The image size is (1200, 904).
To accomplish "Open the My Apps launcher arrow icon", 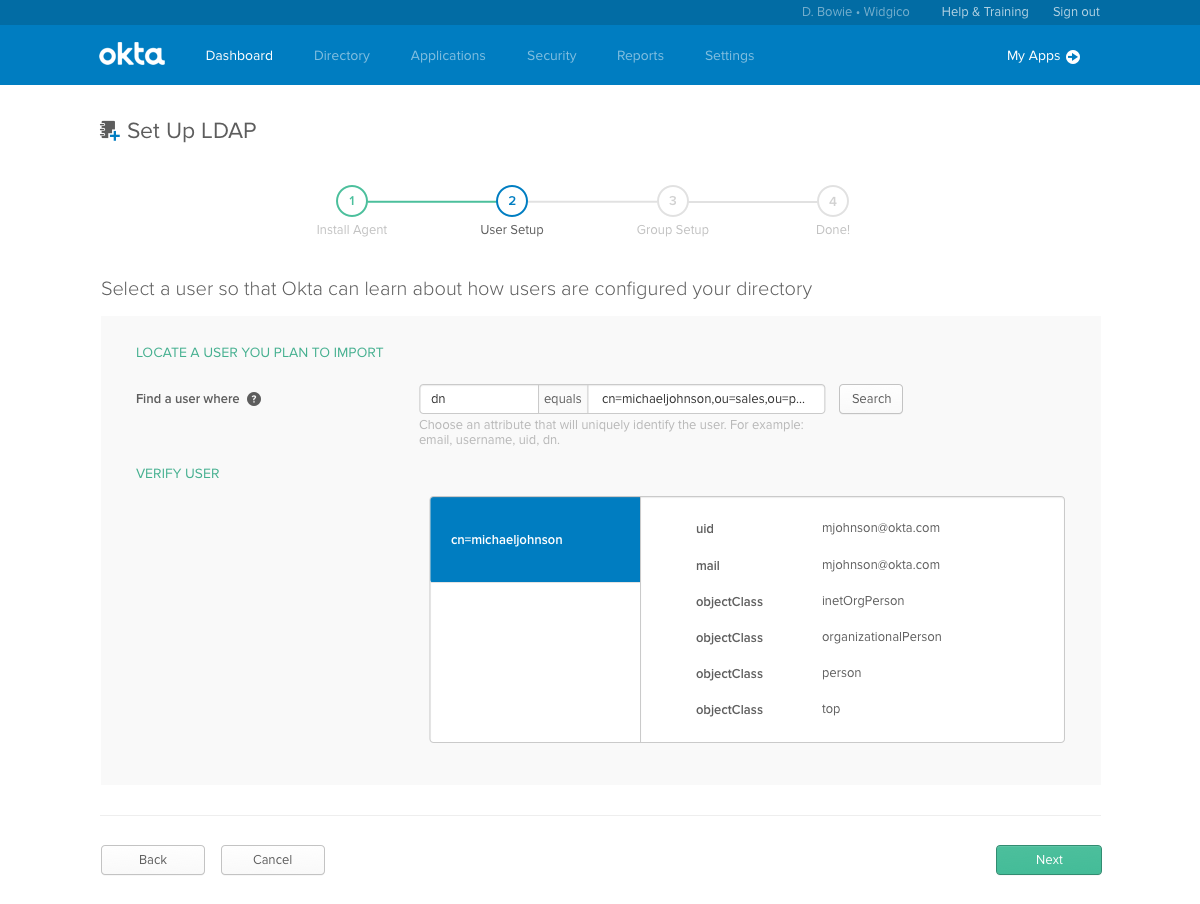I will pos(1073,56).
